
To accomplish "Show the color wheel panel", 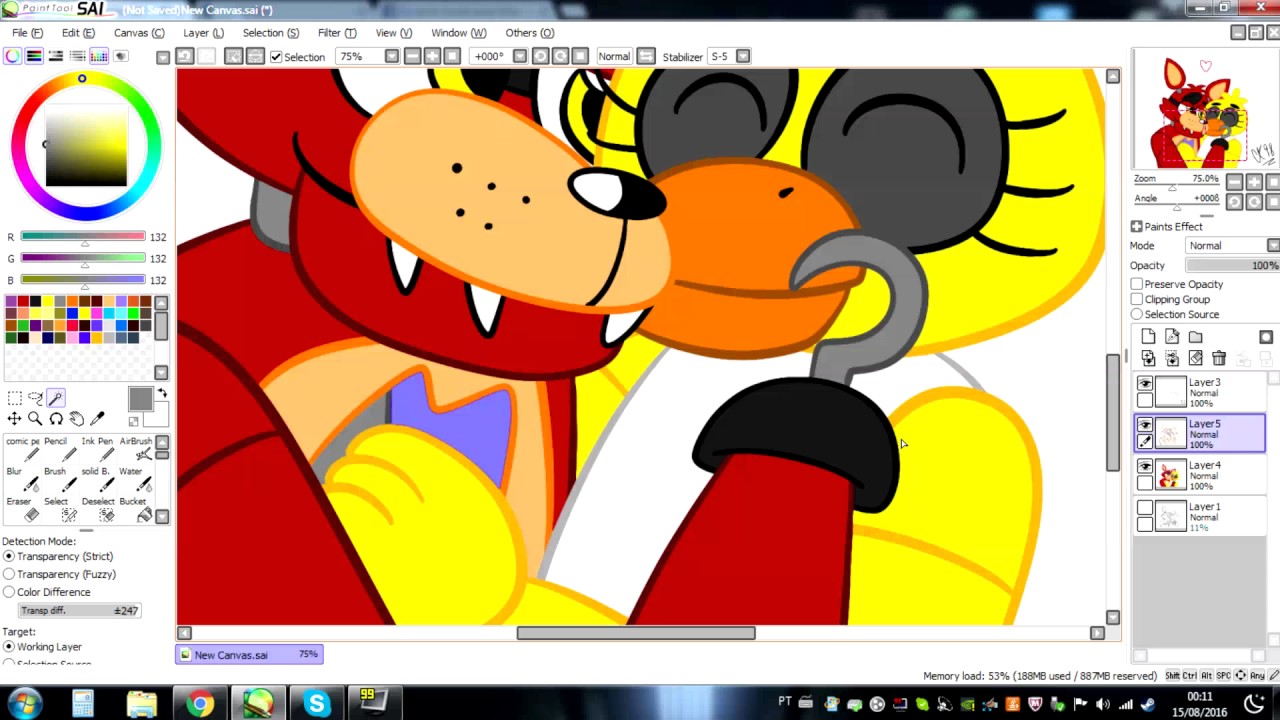I will (x=12, y=56).
